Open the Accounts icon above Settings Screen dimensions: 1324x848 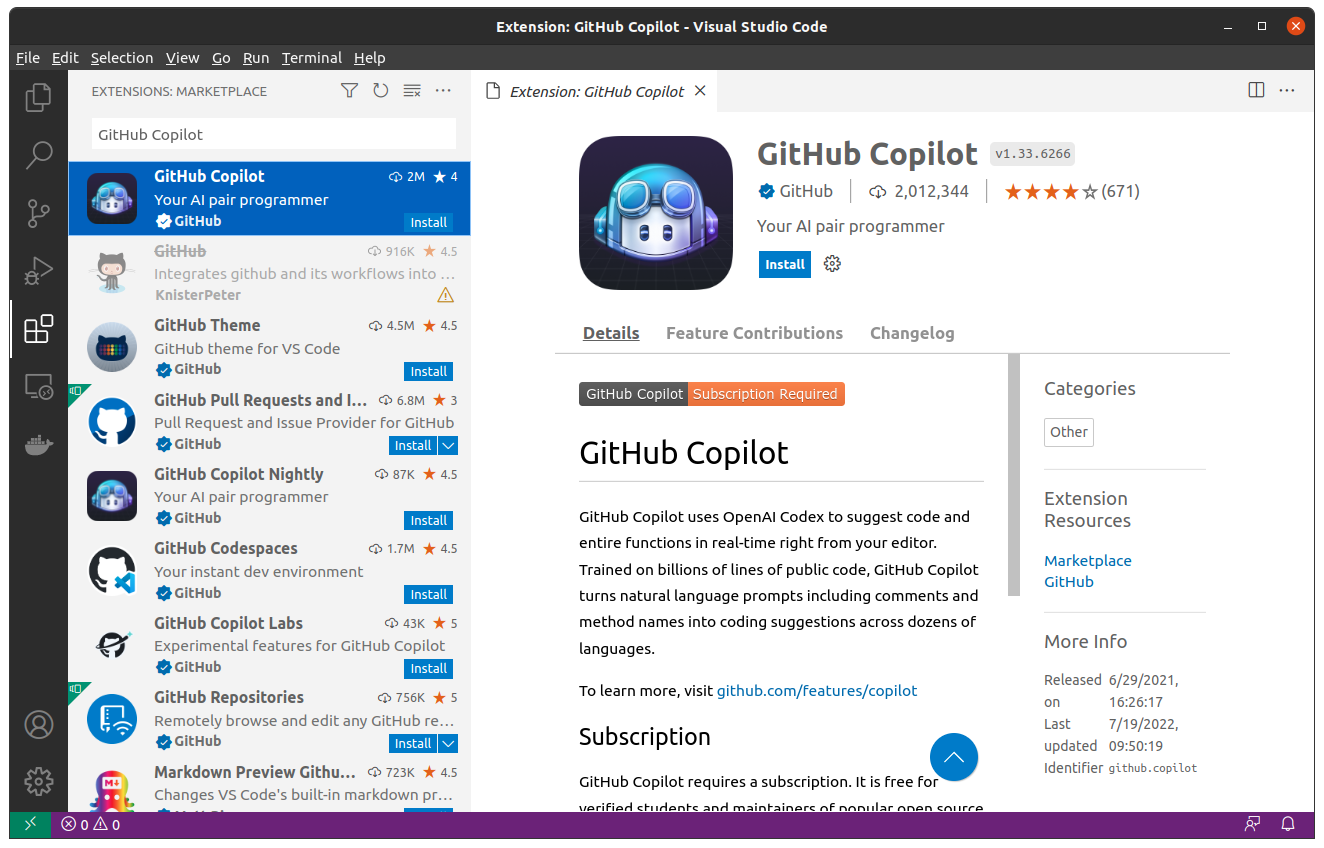[38, 724]
